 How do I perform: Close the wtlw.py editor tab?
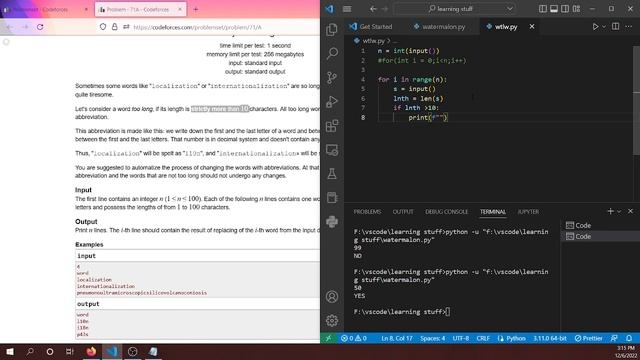pos(532,27)
